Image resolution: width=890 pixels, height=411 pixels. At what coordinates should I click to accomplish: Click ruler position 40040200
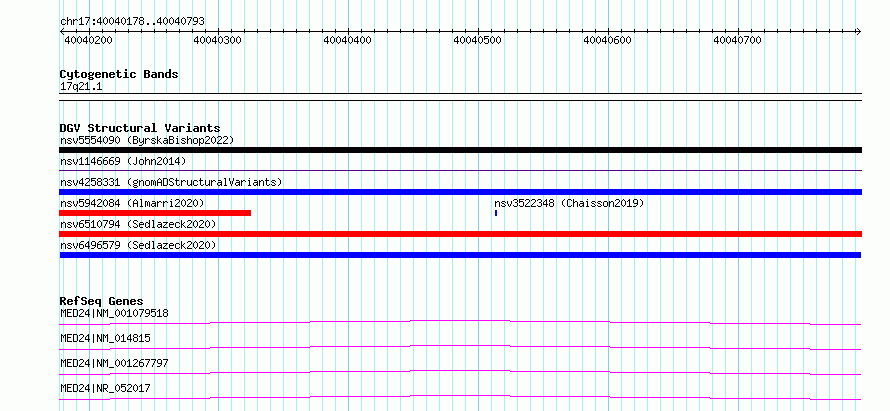[x=88, y=40]
